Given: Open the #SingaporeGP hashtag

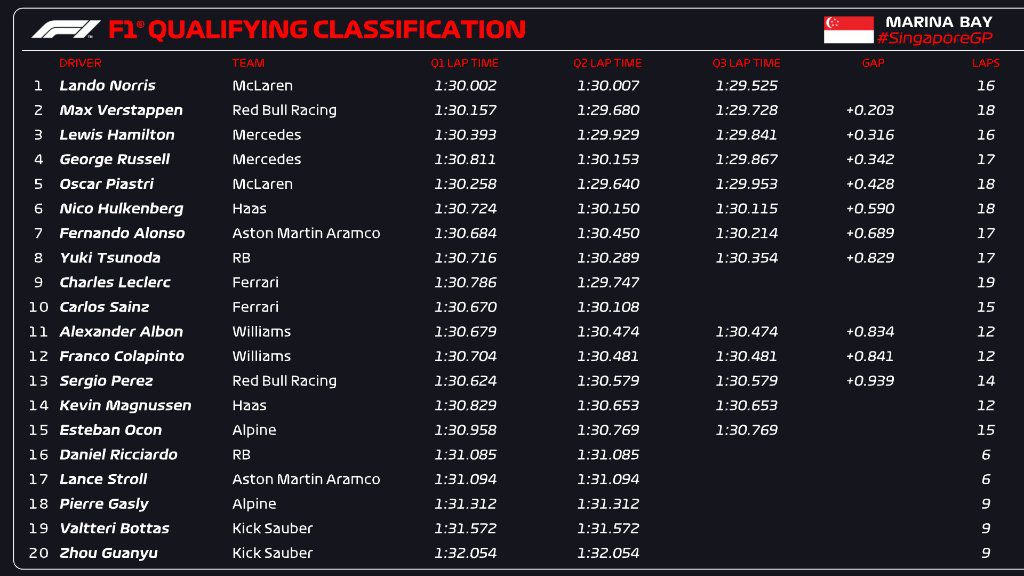Looking at the screenshot, I should [x=935, y=38].
